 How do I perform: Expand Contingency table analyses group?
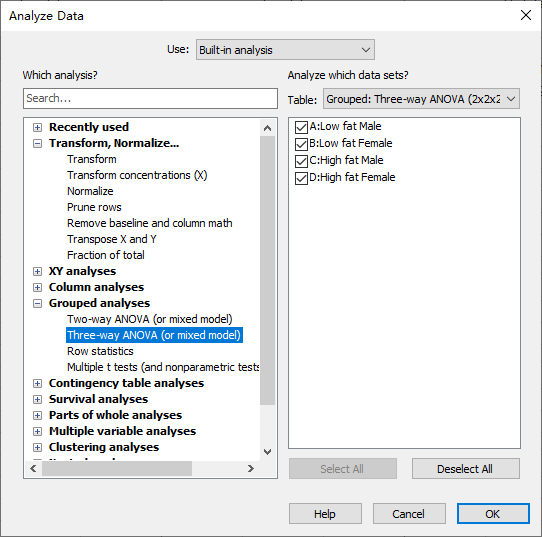(x=37, y=384)
